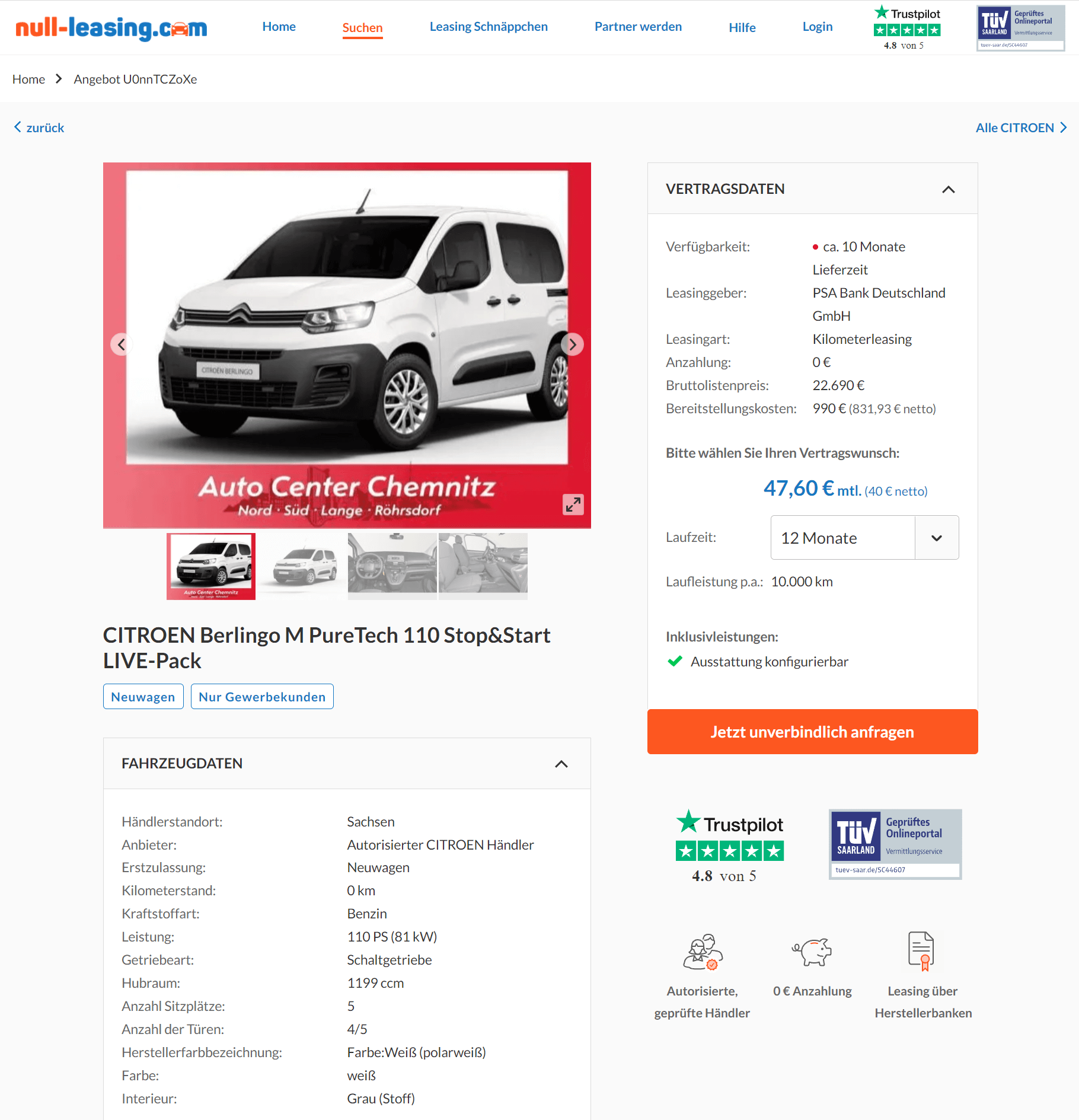Image resolution: width=1079 pixels, height=1120 pixels.
Task: Click the null-leasing.com logo
Action: coord(111,27)
